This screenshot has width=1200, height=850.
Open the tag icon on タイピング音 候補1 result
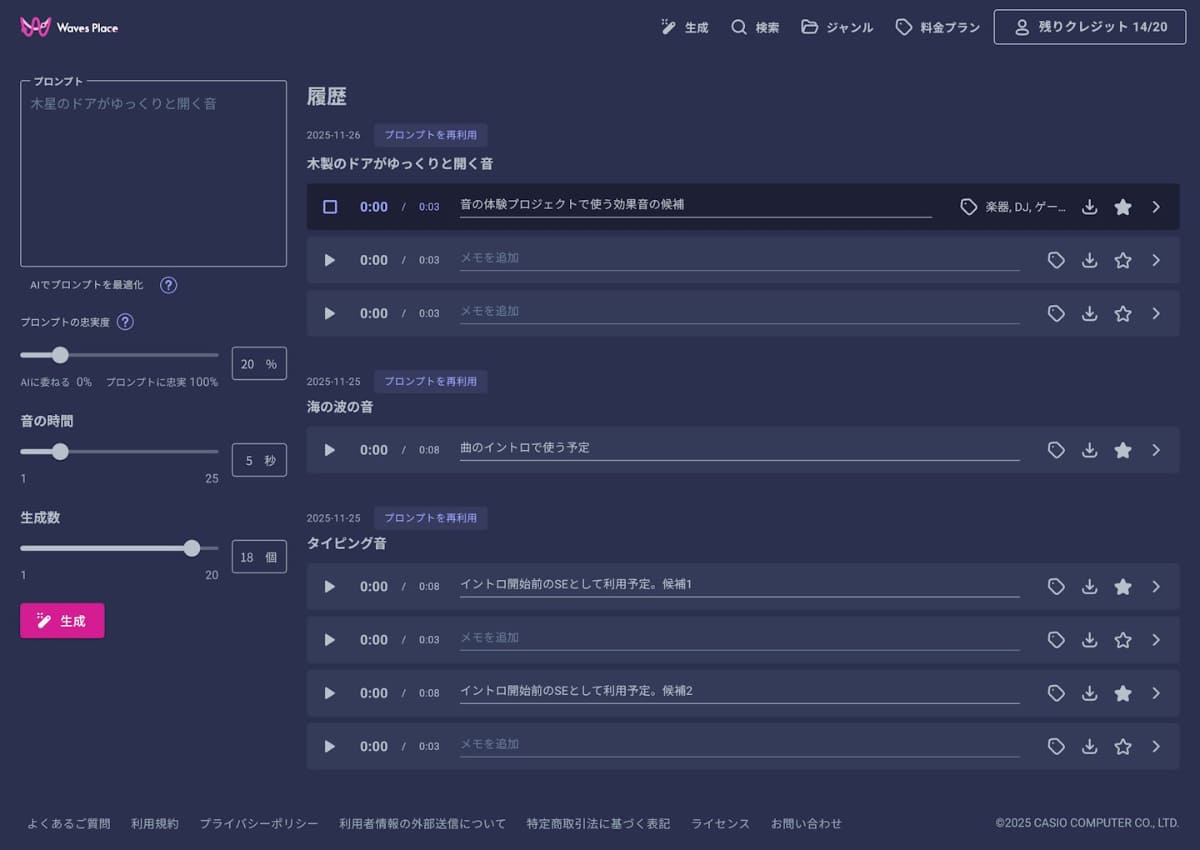click(1056, 587)
